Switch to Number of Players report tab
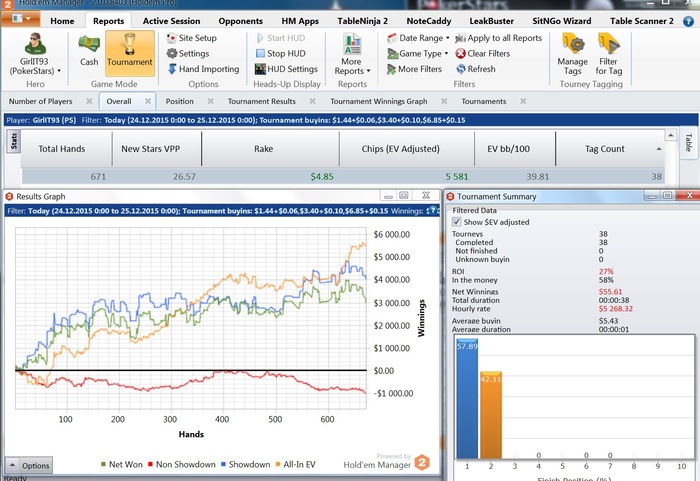This screenshot has height=481, width=700. point(41,101)
